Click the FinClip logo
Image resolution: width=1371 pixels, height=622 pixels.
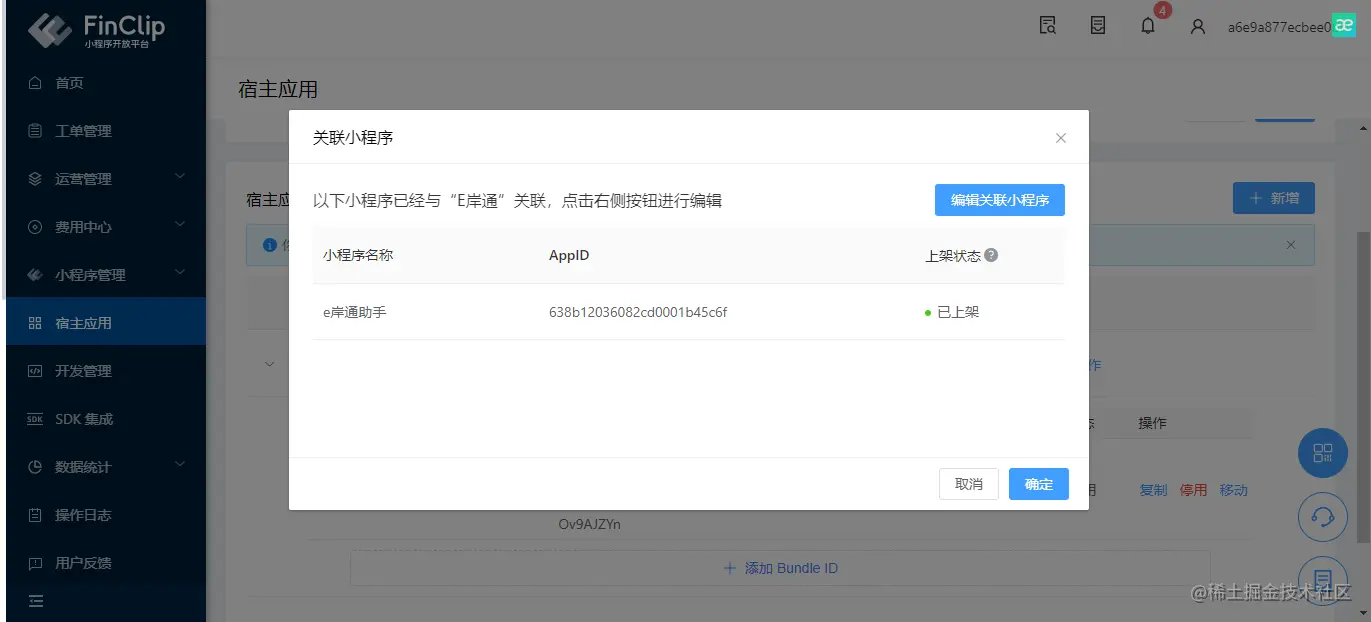pyautogui.click(x=96, y=29)
